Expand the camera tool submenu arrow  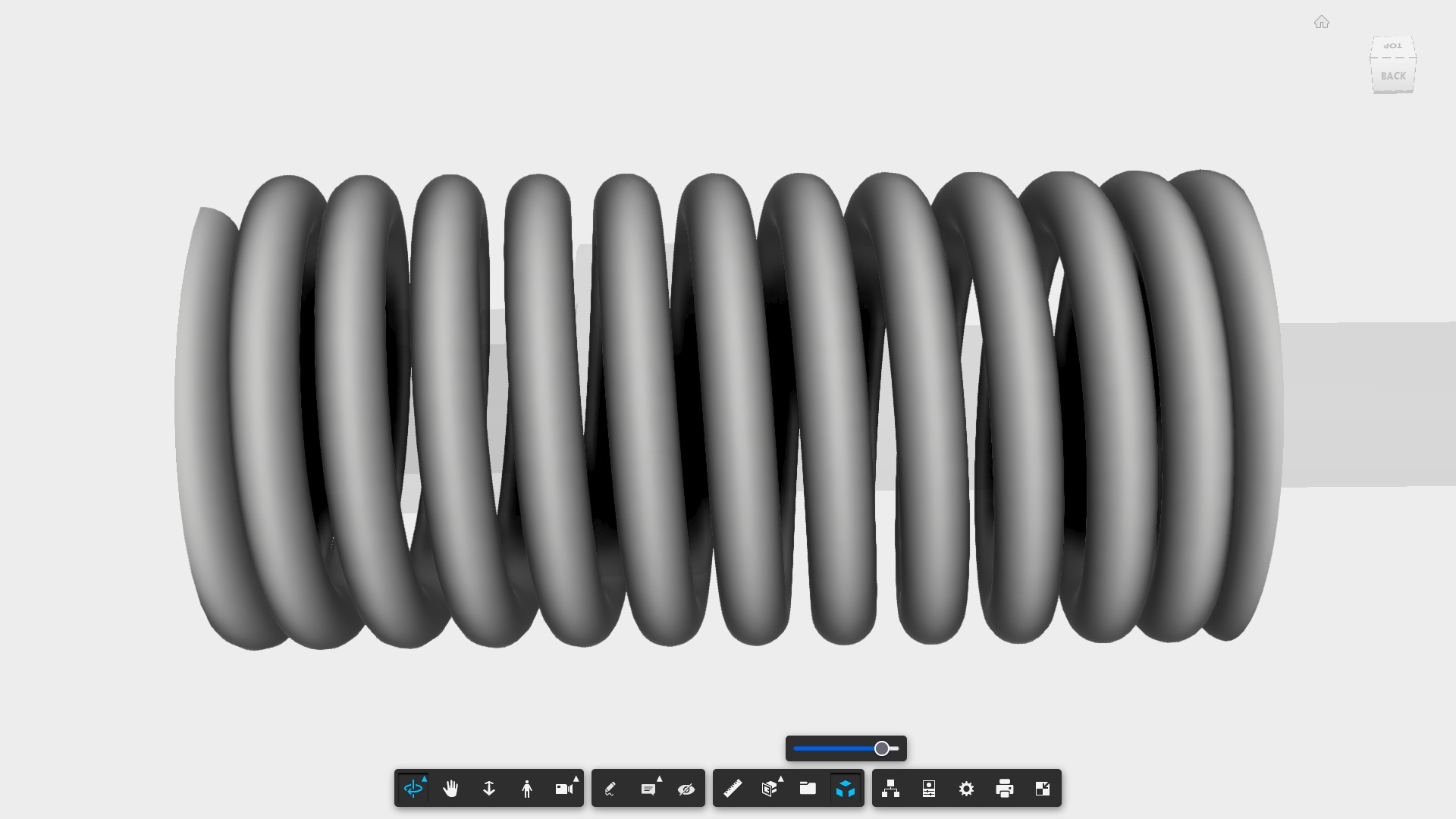(x=576, y=779)
